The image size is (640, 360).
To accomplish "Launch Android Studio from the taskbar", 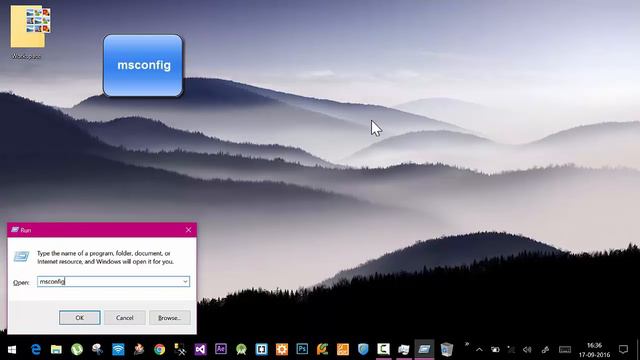I will (x=241, y=349).
